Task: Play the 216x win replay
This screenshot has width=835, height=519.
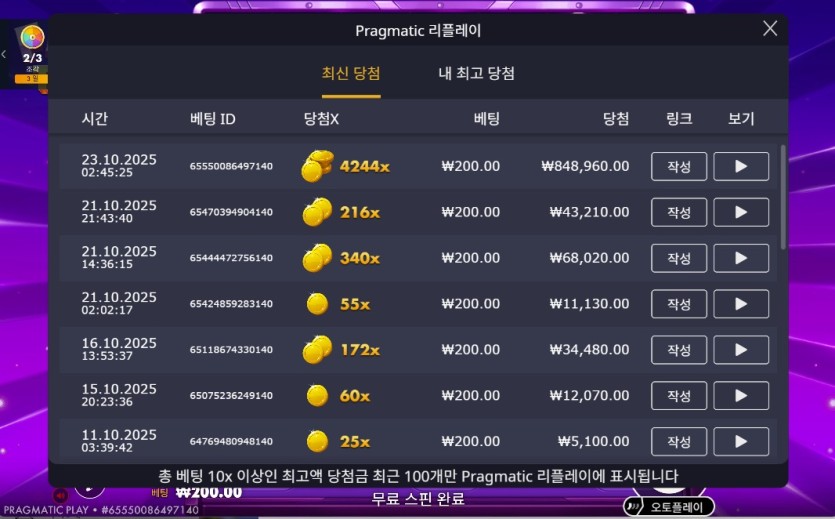Action: 741,212
